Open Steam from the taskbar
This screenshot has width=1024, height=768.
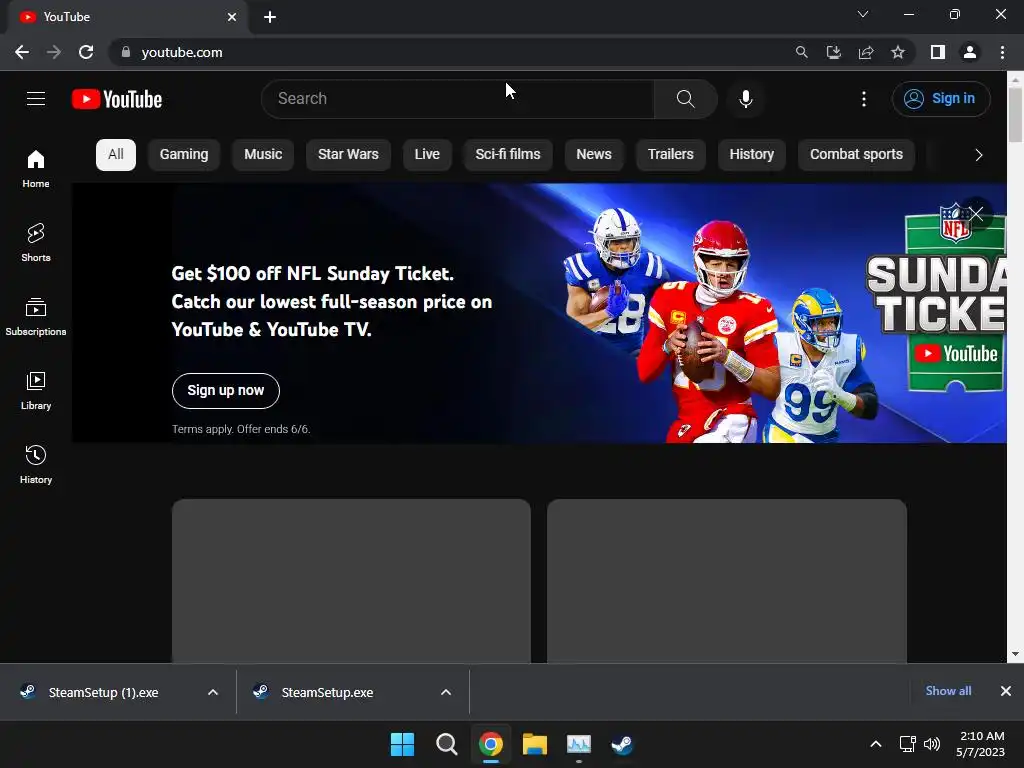[x=622, y=744]
